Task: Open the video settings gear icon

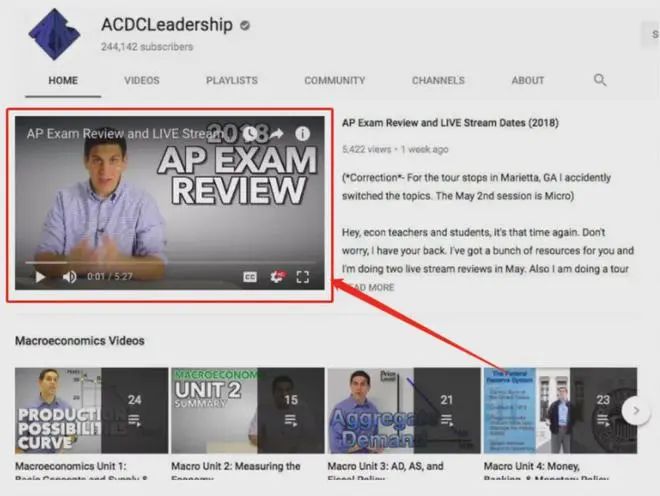Action: point(277,277)
